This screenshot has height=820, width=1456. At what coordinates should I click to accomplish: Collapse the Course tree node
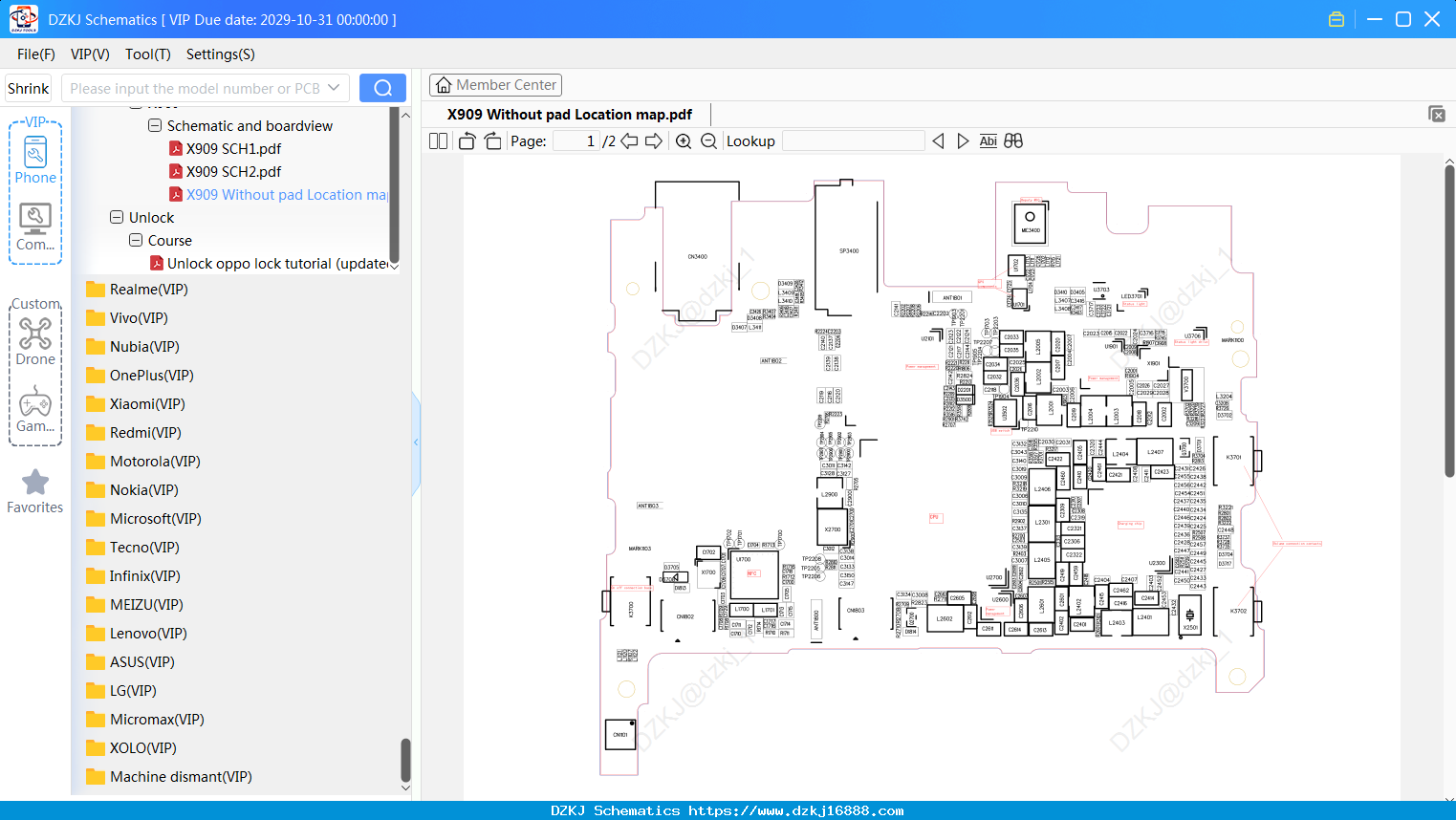[136, 241]
